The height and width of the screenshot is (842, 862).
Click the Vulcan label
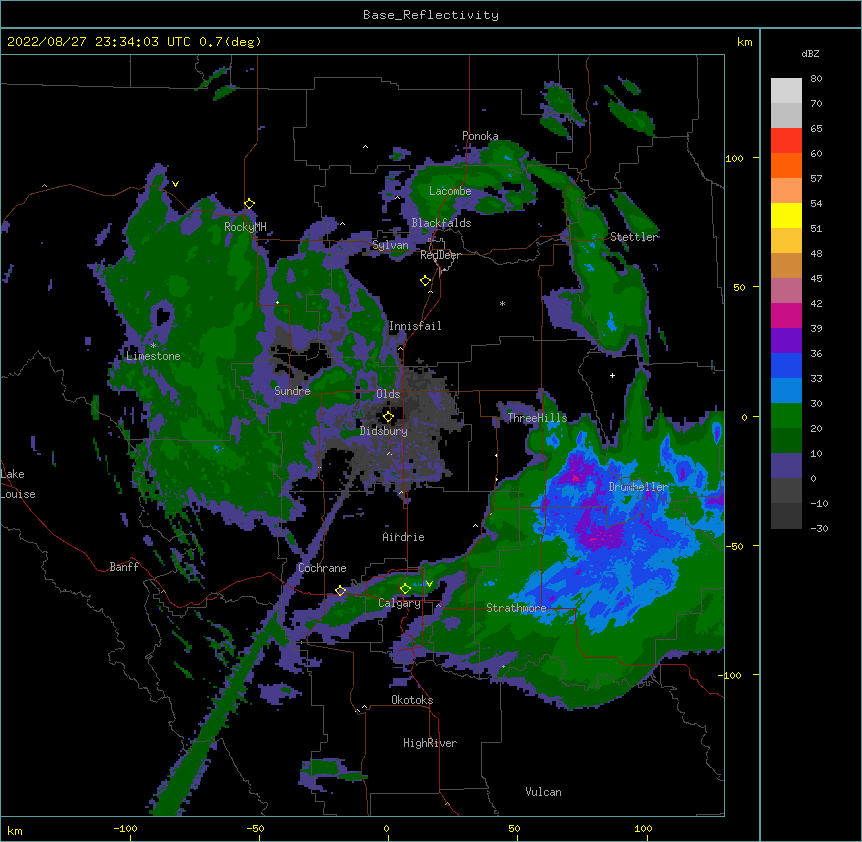[543, 792]
